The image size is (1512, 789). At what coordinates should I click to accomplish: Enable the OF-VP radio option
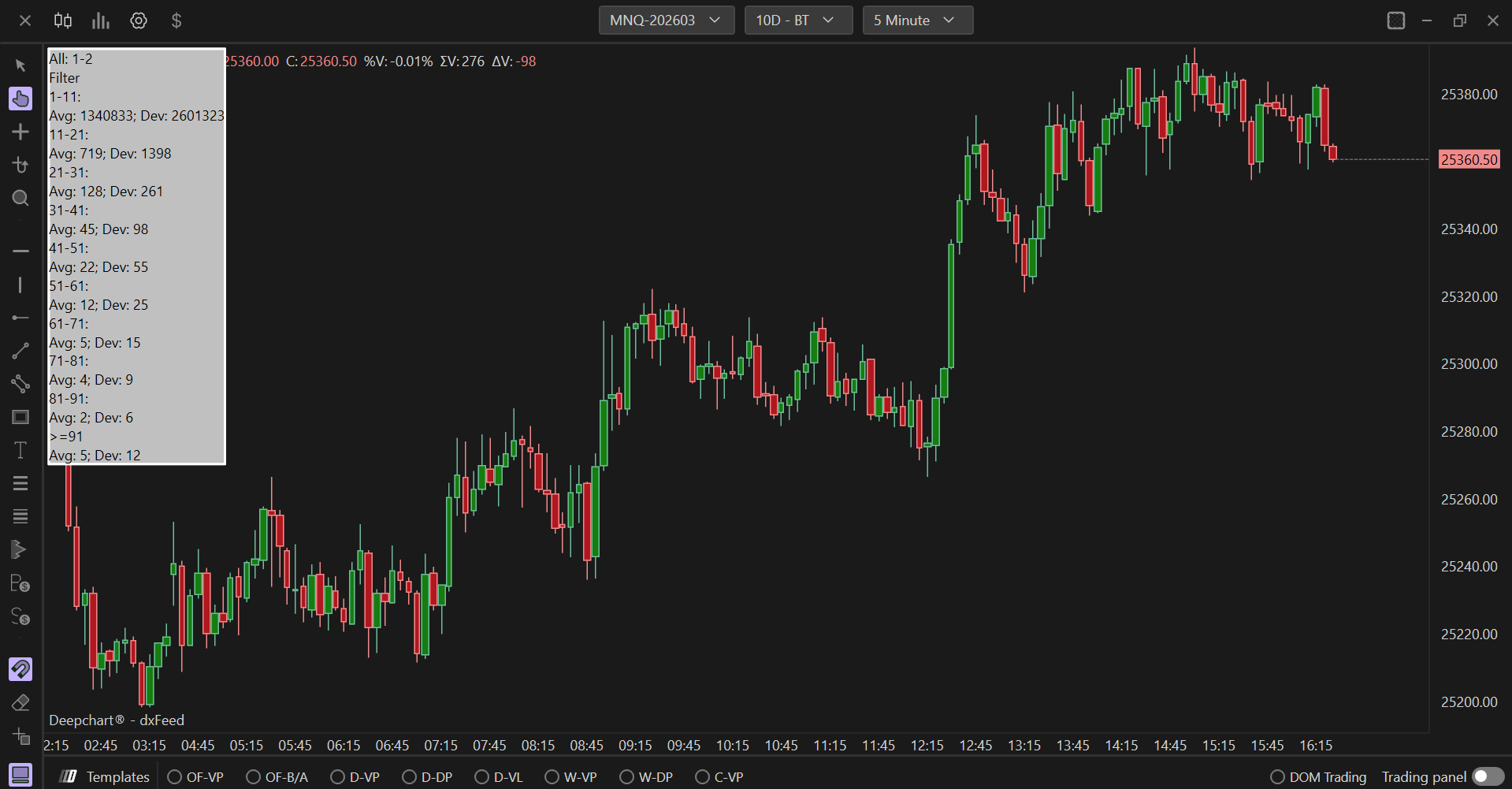point(175,777)
